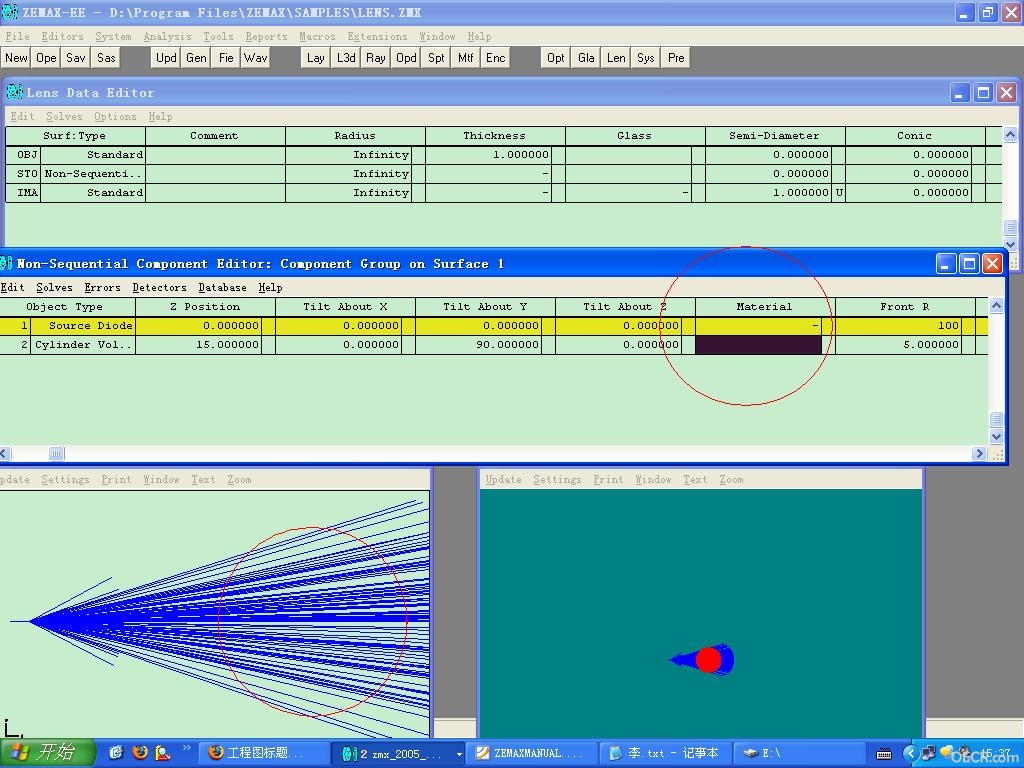Screen dimensions: 1024x768
Task: Click Settings in the right shaded model window
Action: point(557,479)
